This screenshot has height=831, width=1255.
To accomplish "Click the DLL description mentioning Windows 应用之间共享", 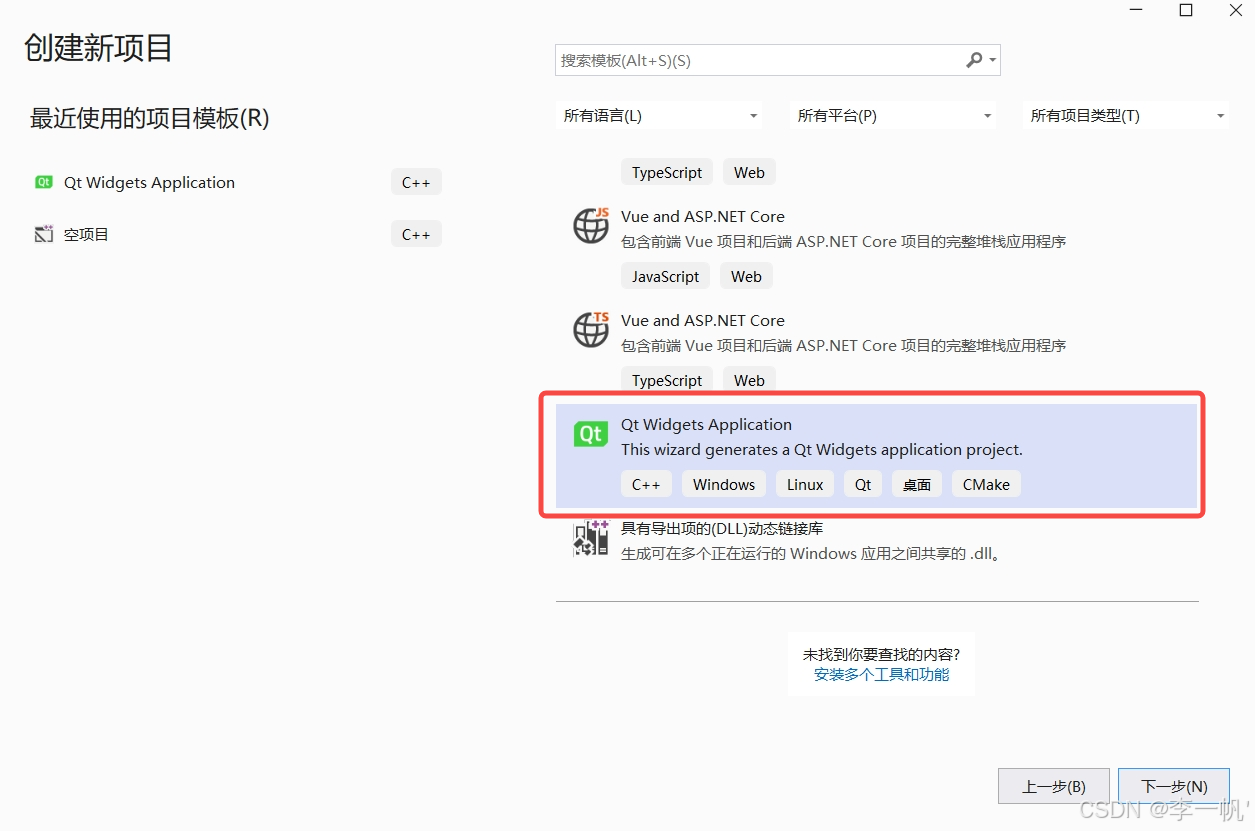I will (x=811, y=553).
